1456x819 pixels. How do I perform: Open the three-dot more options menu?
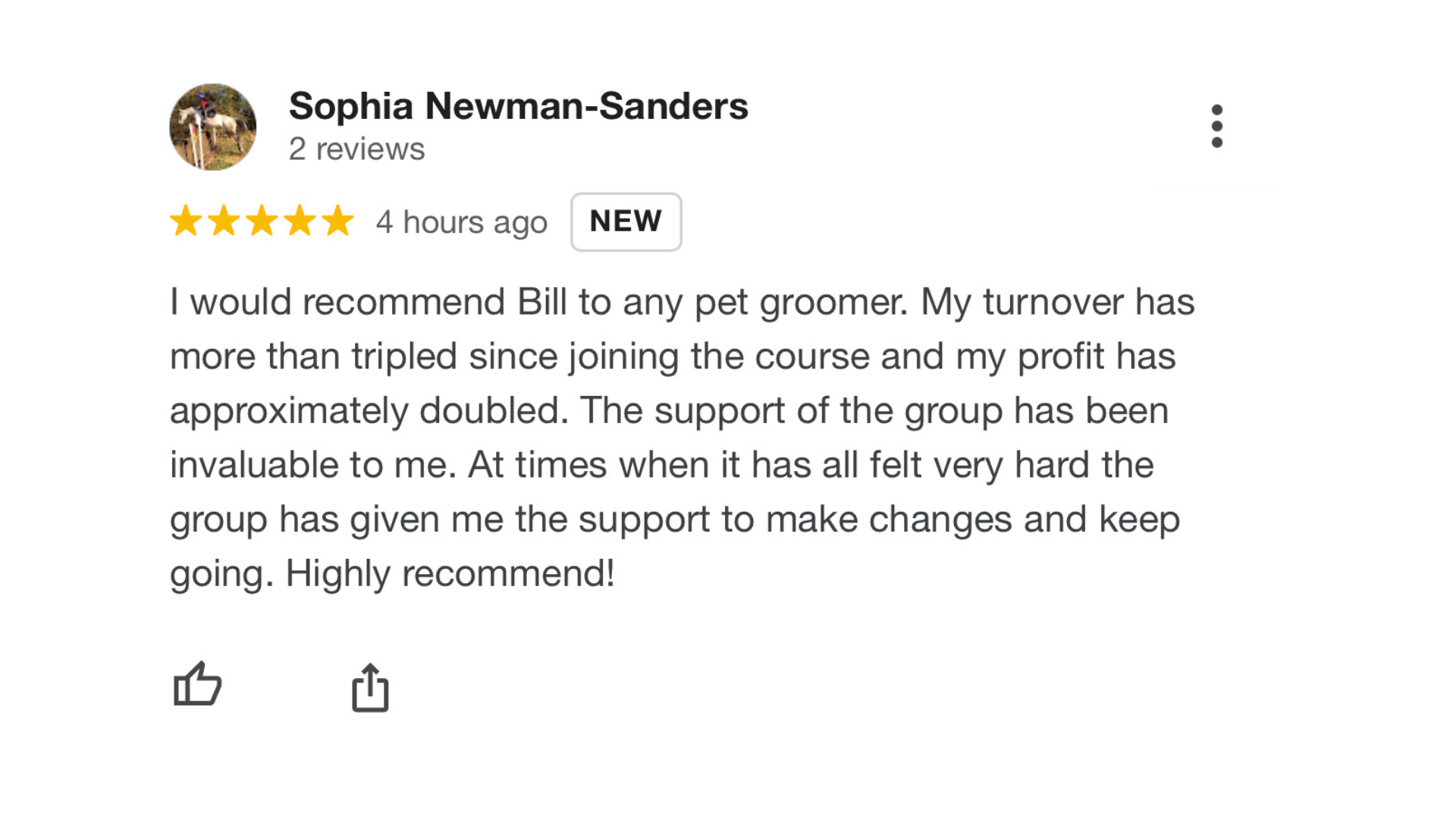pyautogui.click(x=1216, y=126)
